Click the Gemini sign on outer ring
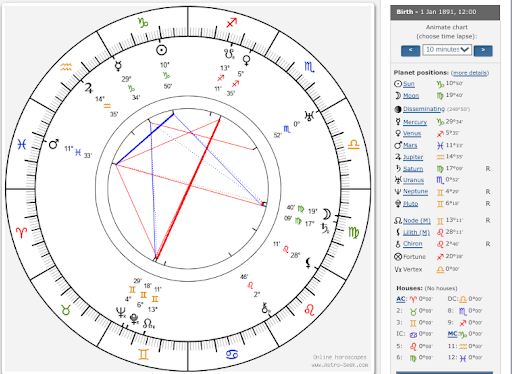Screen dimensions: 512x374 (143, 354)
